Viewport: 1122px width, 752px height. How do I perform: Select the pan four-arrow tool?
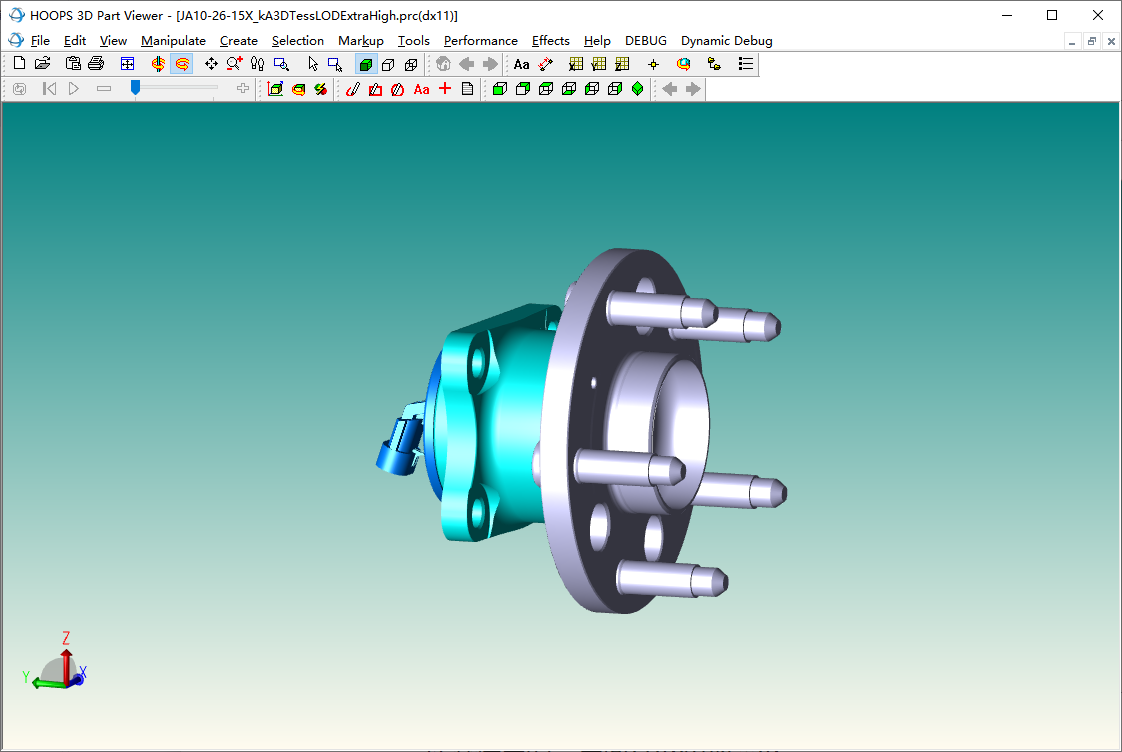click(x=211, y=64)
